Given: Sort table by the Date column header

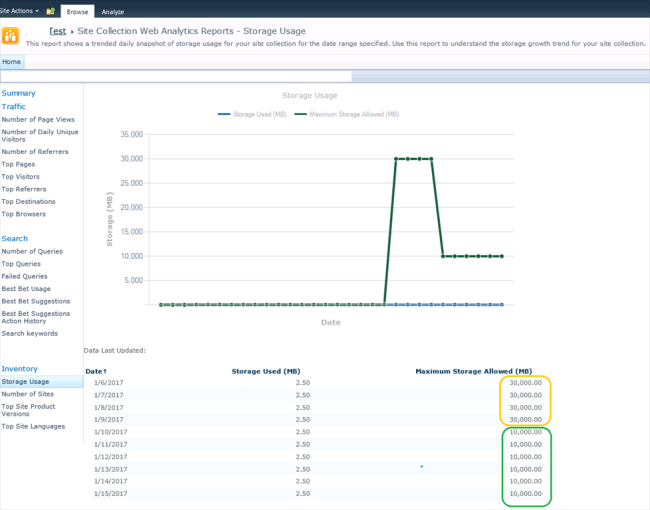Looking at the screenshot, I should tap(96, 372).
